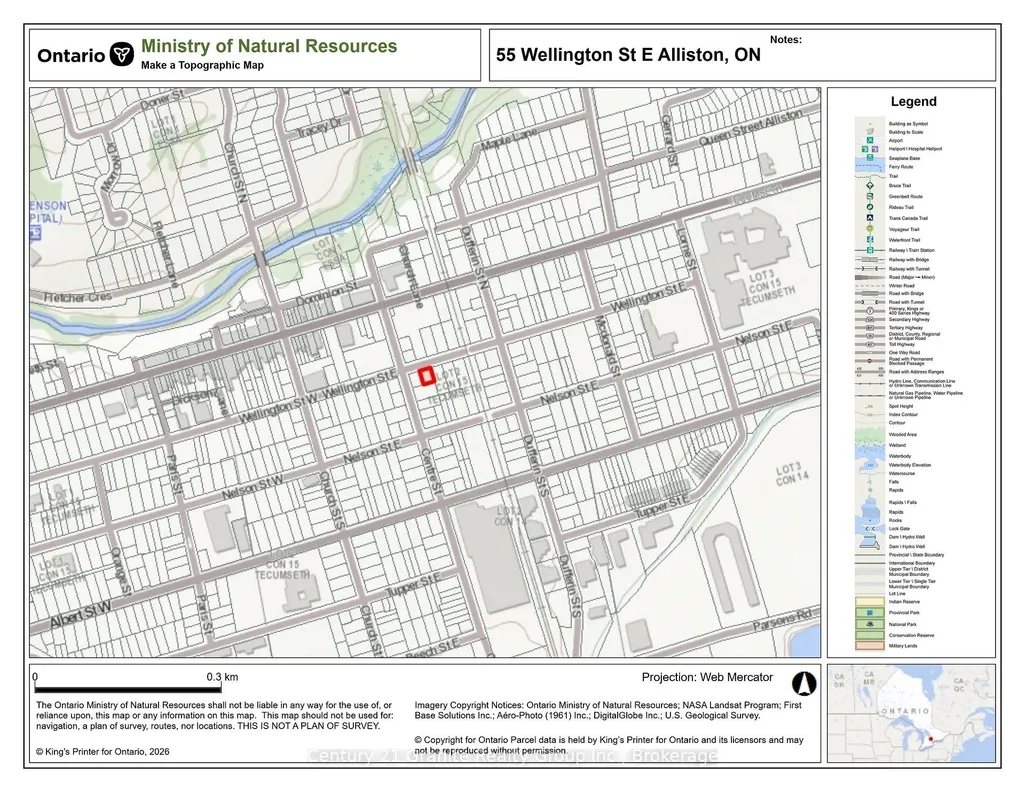Click the Waterfront Trail legend icon
Screen dimensions: 1025x792
point(870,240)
